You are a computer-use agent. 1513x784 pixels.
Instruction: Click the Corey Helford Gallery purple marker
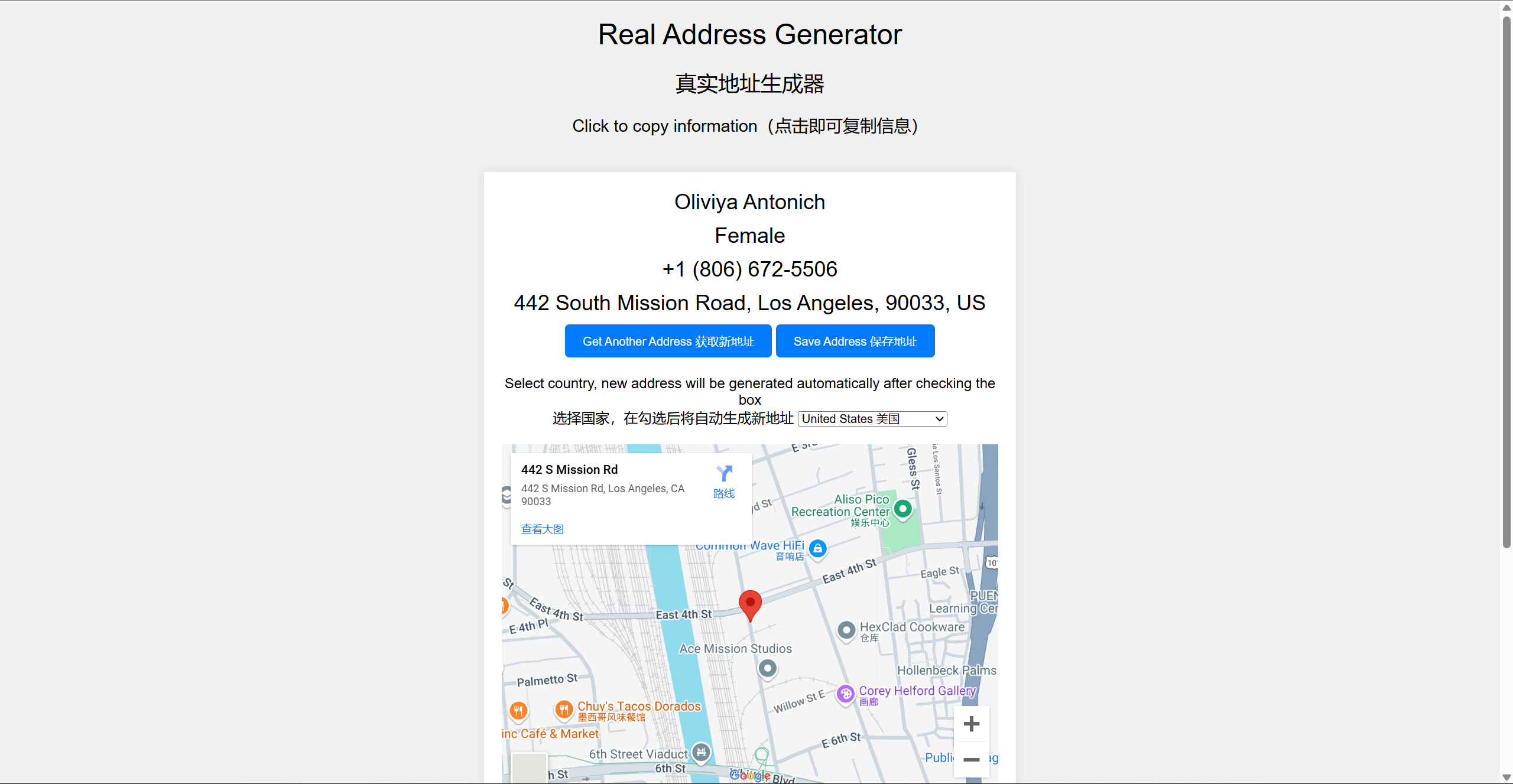point(846,694)
